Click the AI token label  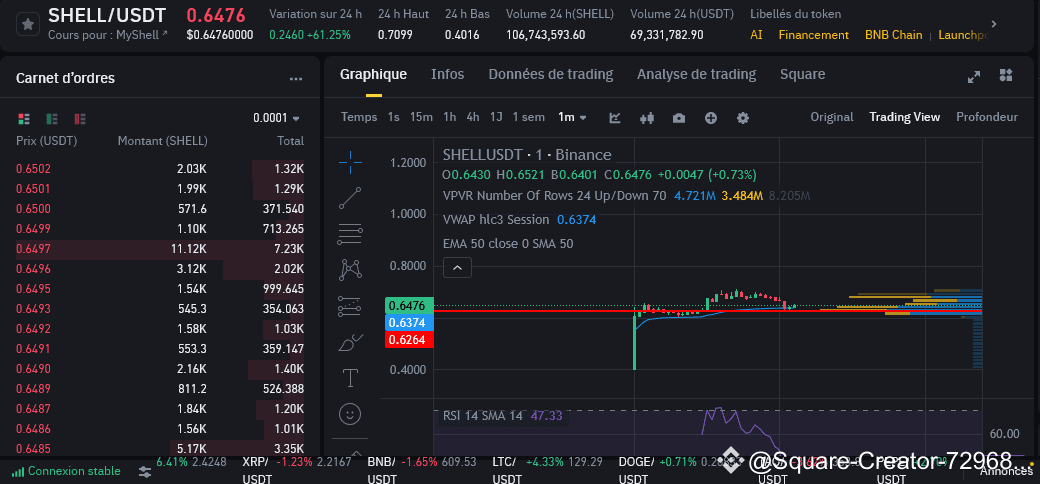(x=756, y=35)
